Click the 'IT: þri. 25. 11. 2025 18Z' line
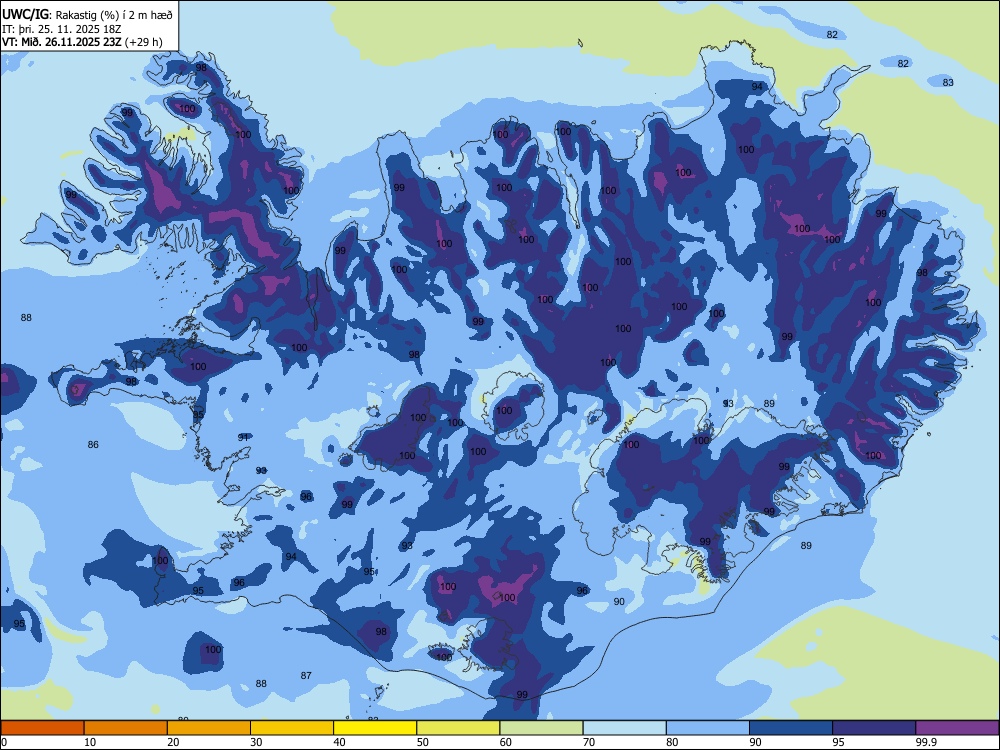1000x750 pixels. (61, 29)
